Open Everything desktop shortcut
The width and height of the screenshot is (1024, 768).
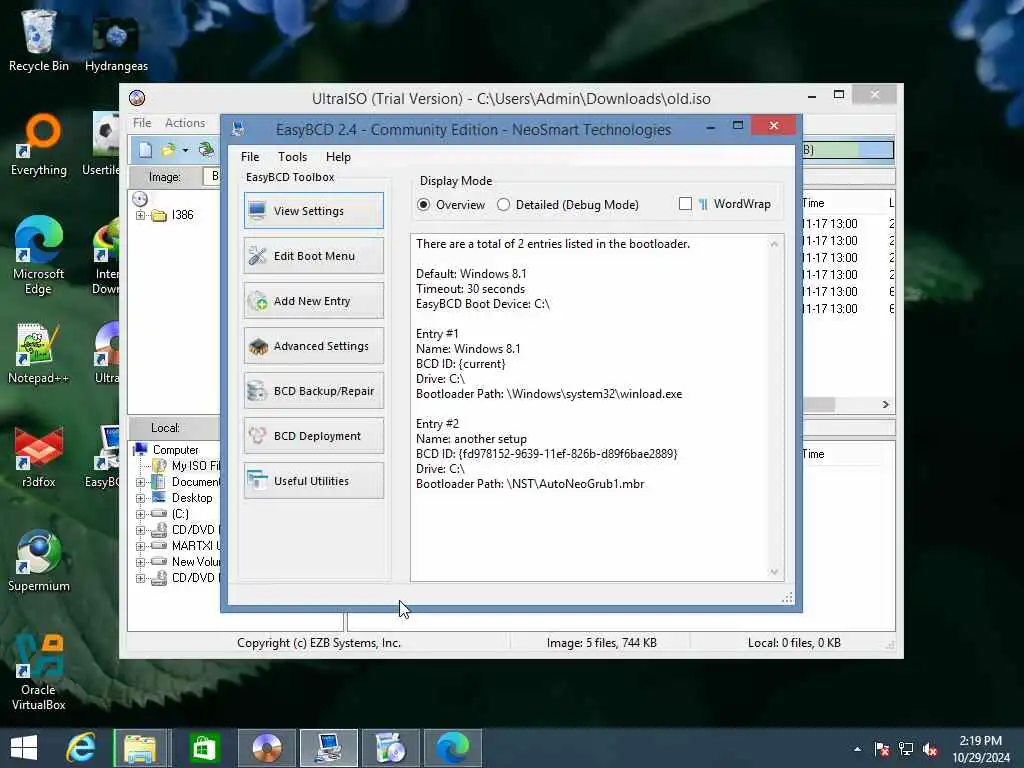pyautogui.click(x=39, y=144)
